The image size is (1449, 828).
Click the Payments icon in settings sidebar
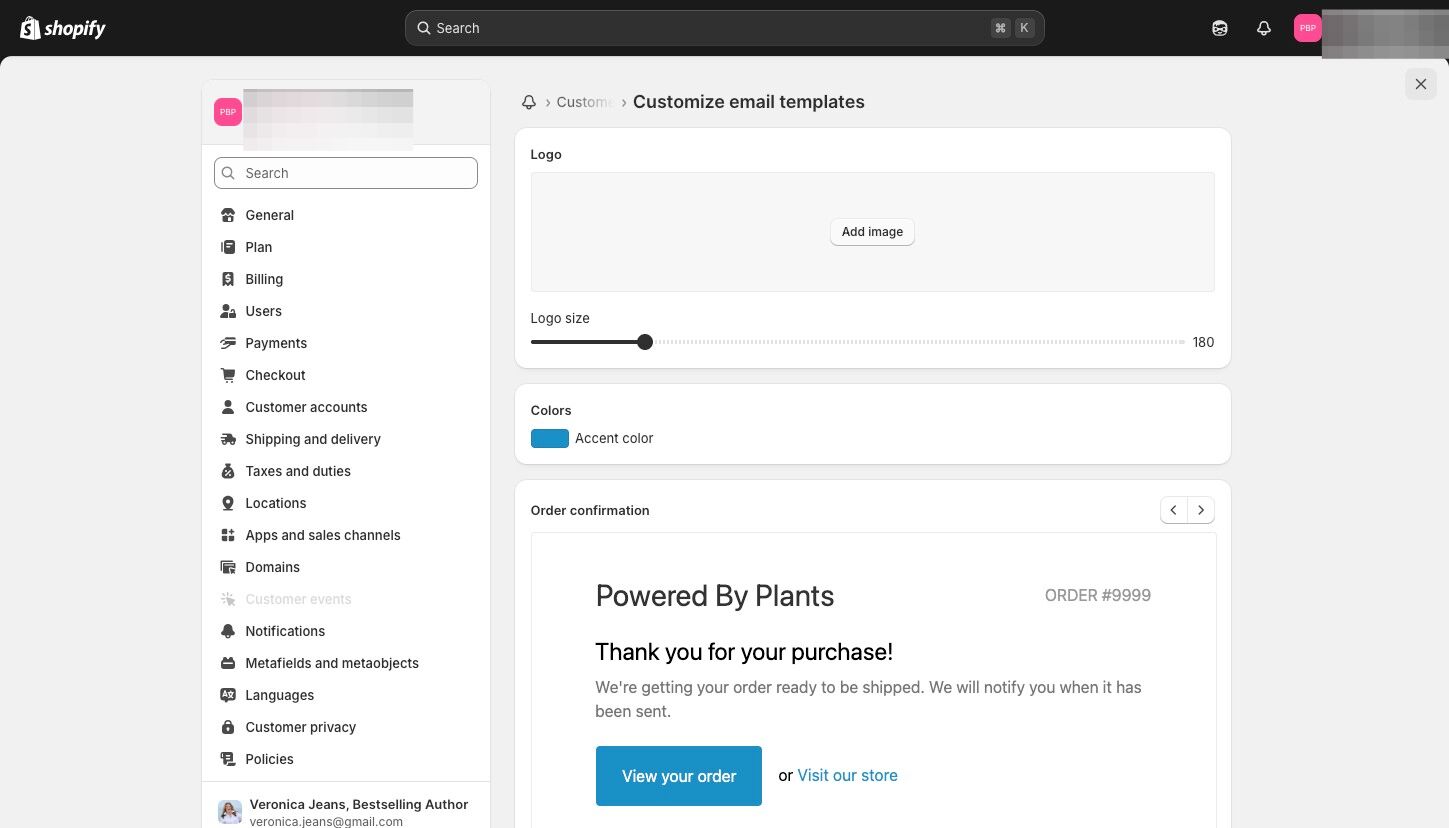pyautogui.click(x=228, y=343)
